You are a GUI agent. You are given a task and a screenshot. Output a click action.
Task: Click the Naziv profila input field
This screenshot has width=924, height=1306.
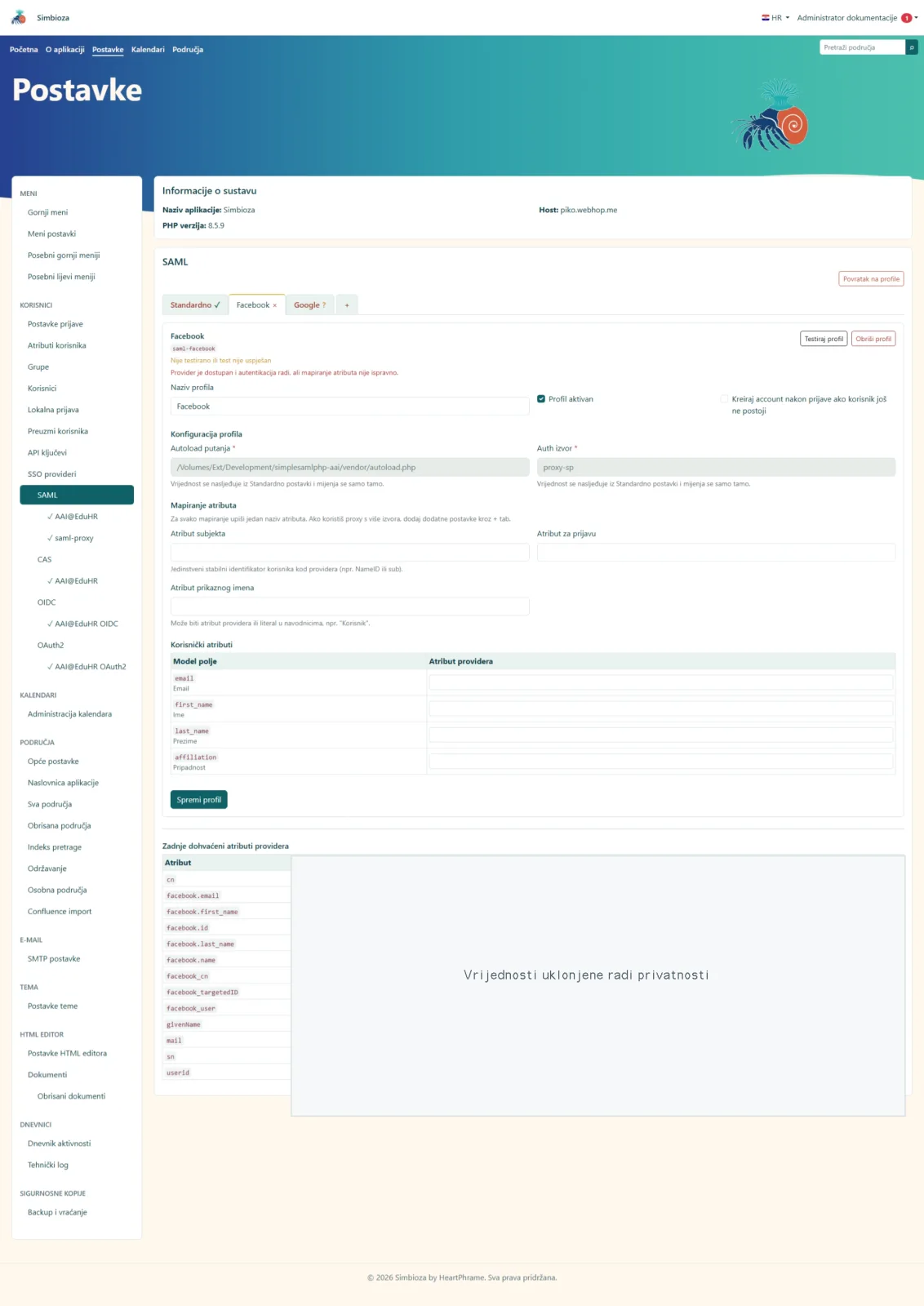(349, 406)
